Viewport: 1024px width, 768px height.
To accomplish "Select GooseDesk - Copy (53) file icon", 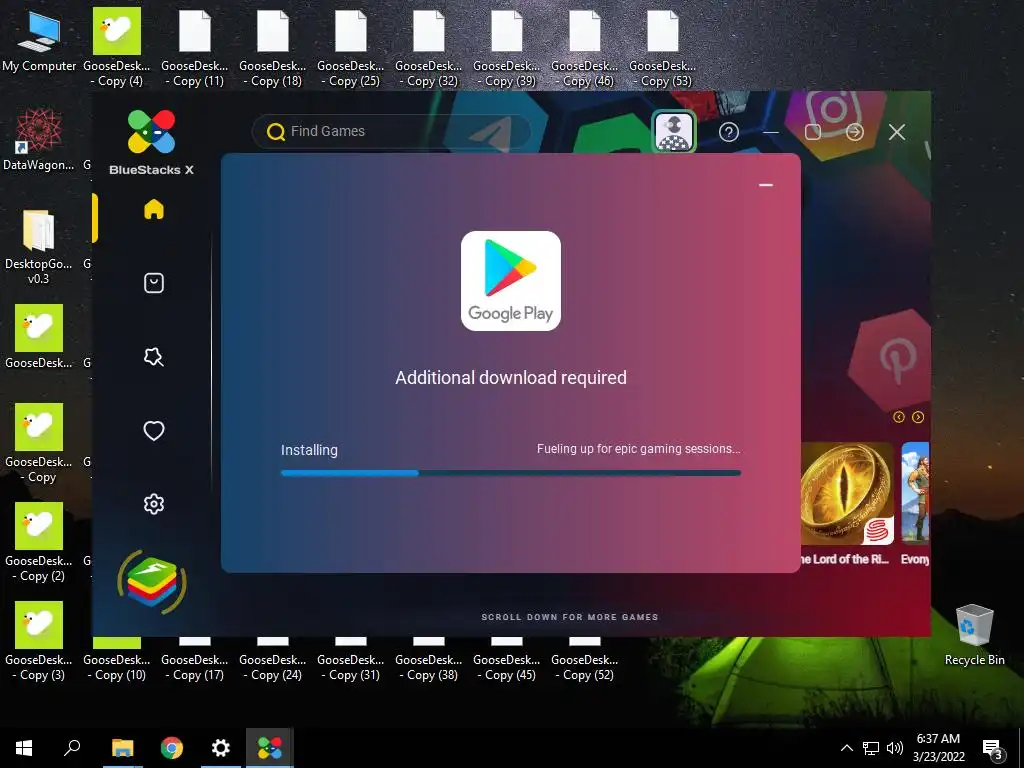I will coord(662,48).
